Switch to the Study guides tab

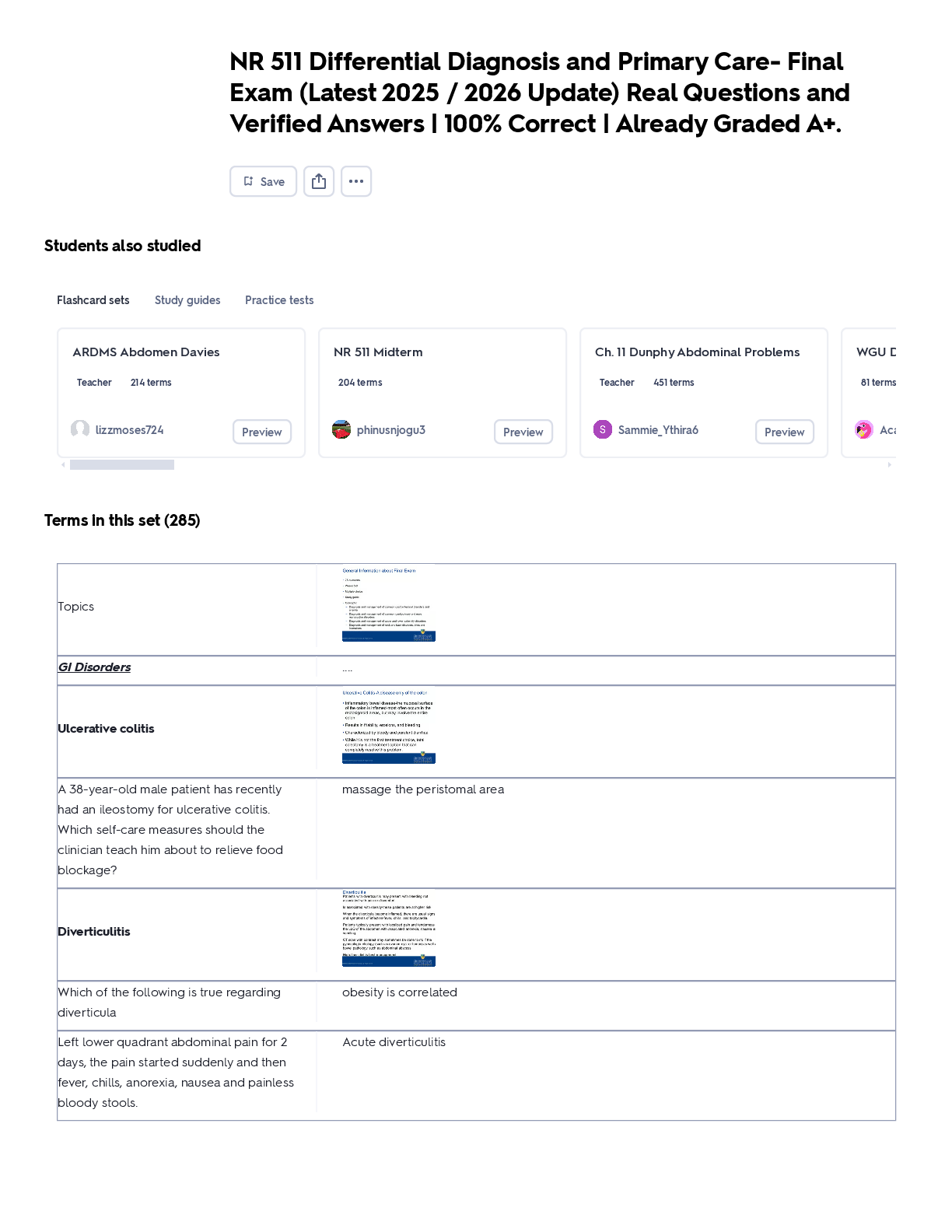187,300
